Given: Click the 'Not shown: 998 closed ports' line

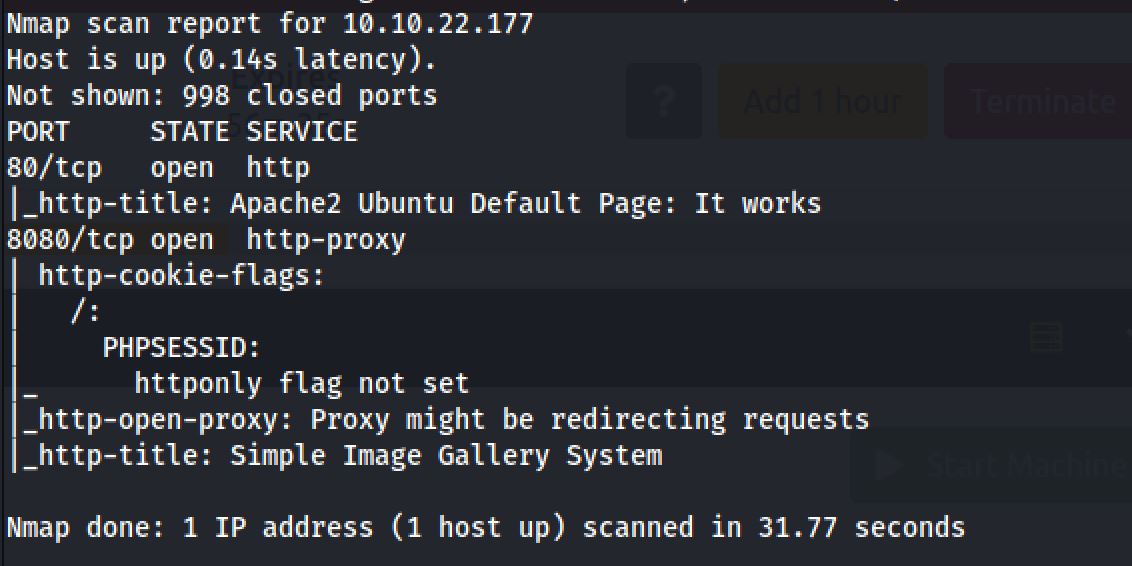Looking at the screenshot, I should tap(222, 96).
